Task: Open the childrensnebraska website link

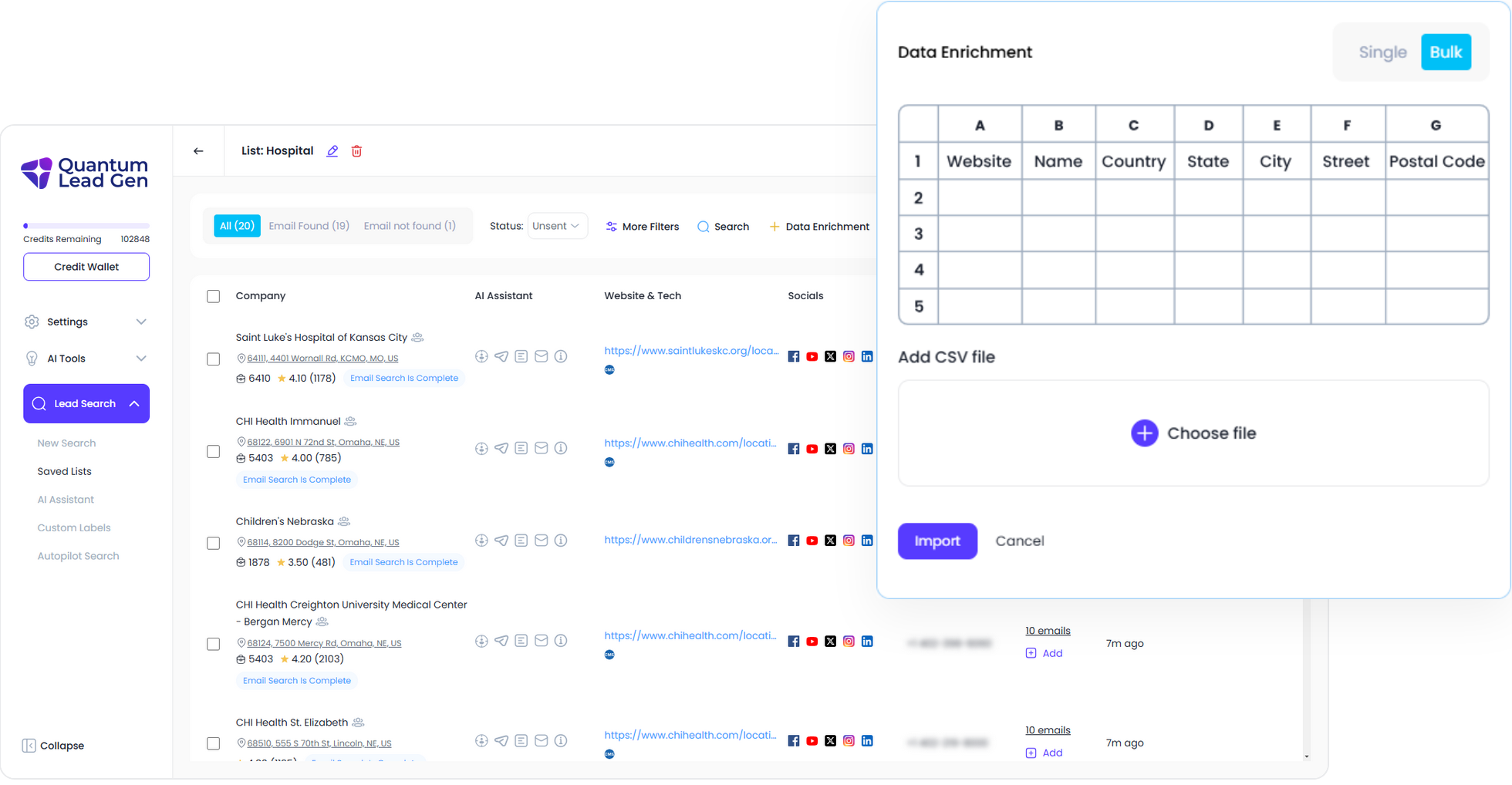Action: tap(690, 540)
